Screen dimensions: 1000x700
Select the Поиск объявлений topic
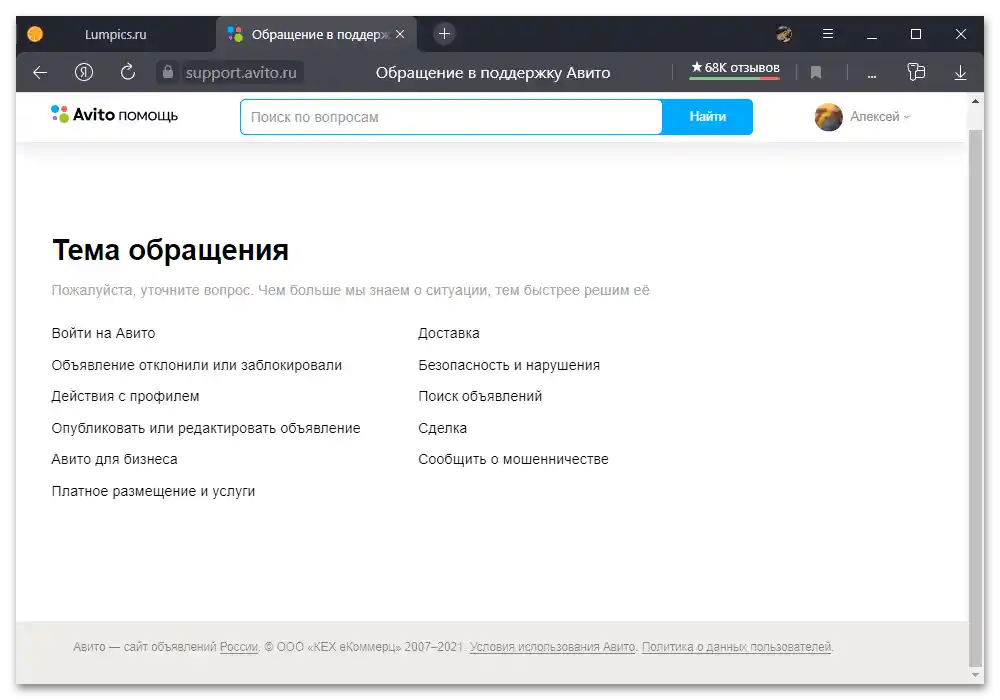click(480, 397)
